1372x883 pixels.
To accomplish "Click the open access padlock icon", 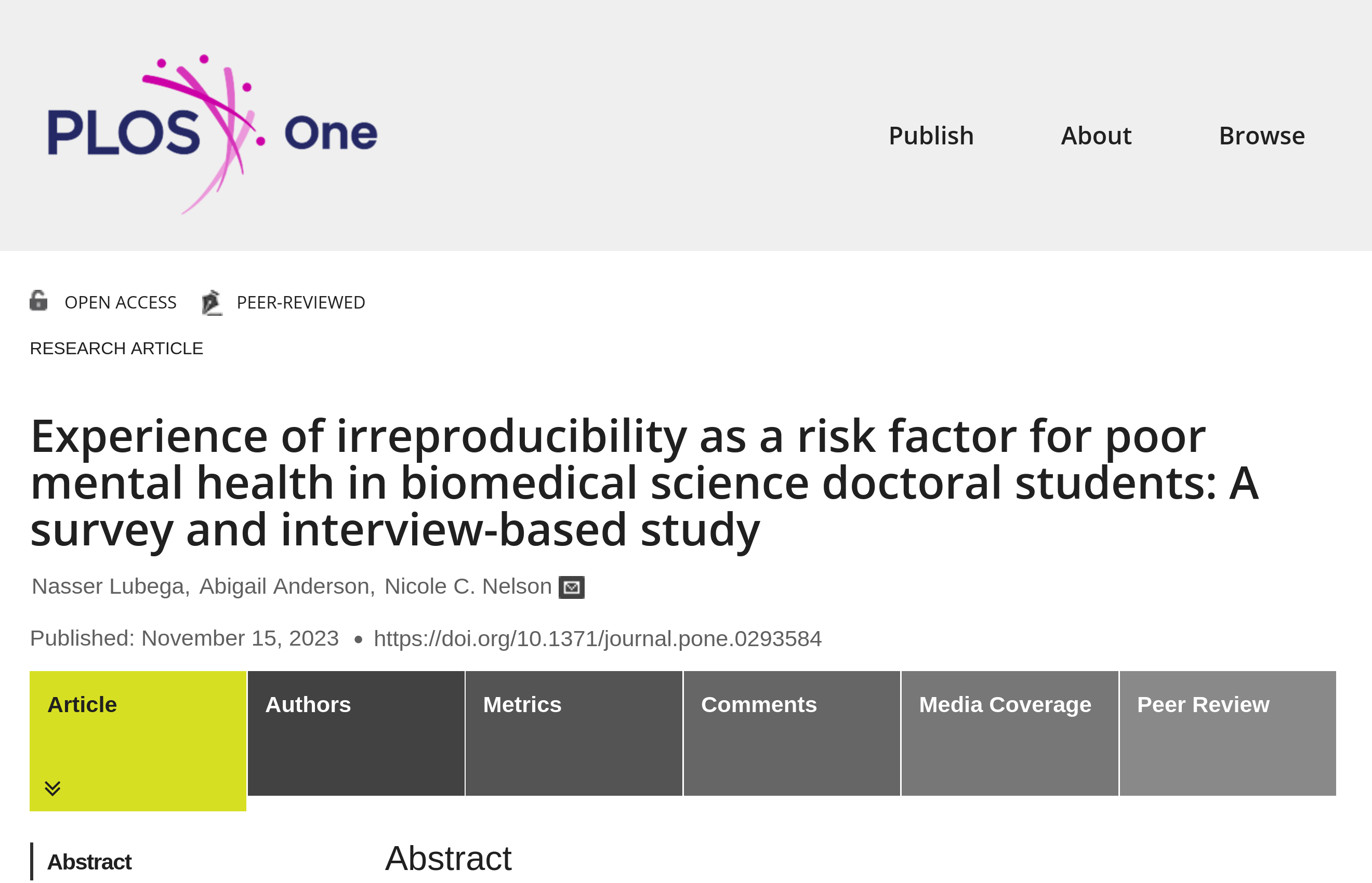I will point(38,301).
